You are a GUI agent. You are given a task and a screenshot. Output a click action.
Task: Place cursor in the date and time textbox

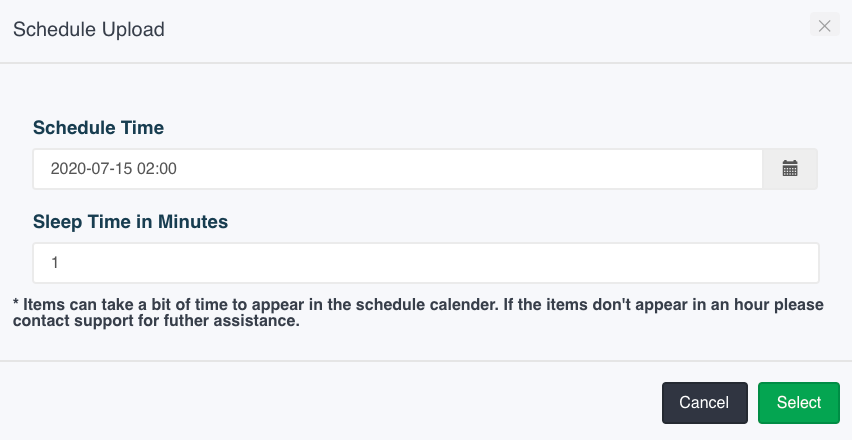pyautogui.click(x=398, y=169)
